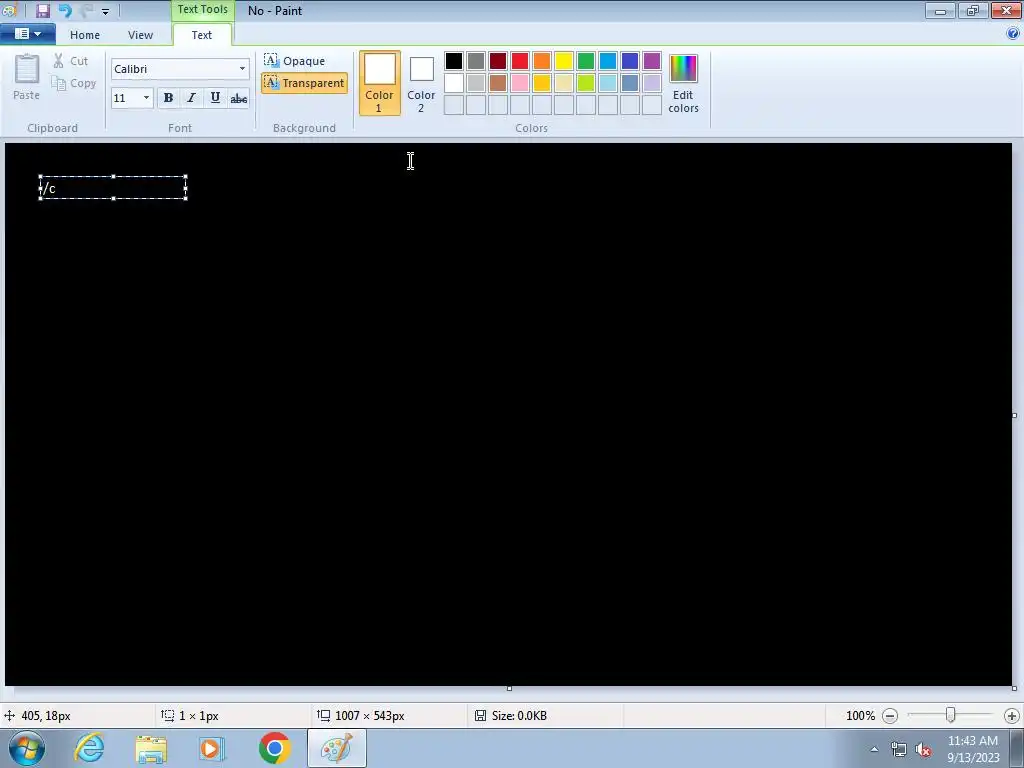Image resolution: width=1024 pixels, height=768 pixels.
Task: Pick the light yellow color swatch
Action: pyautogui.click(x=564, y=83)
